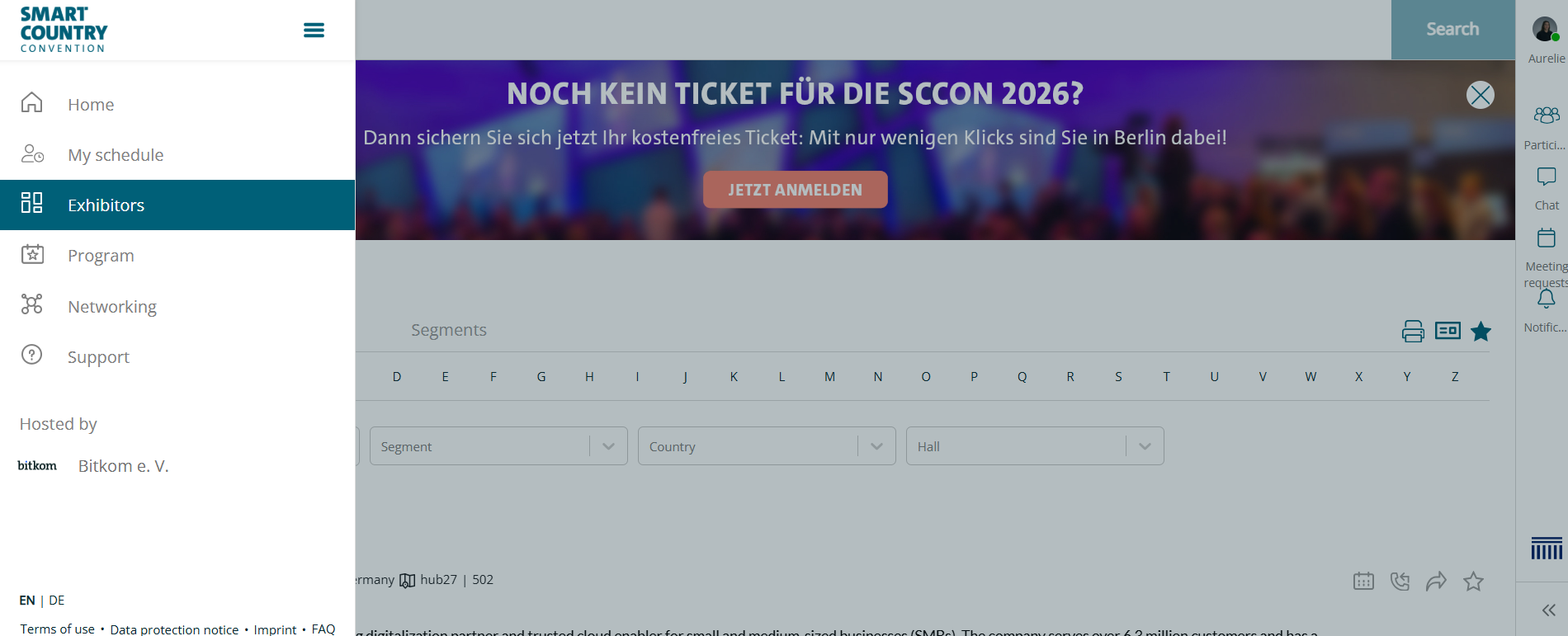The image size is (1568, 636).
Task: Open the Participants panel icon
Action: tap(1546, 115)
